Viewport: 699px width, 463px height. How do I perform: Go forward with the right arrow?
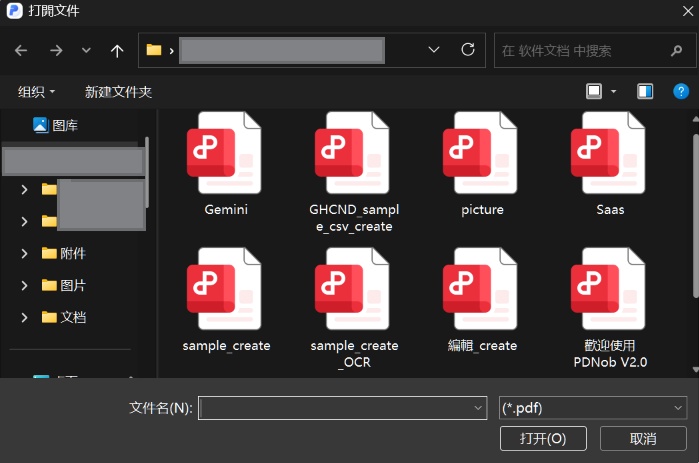click(x=56, y=50)
